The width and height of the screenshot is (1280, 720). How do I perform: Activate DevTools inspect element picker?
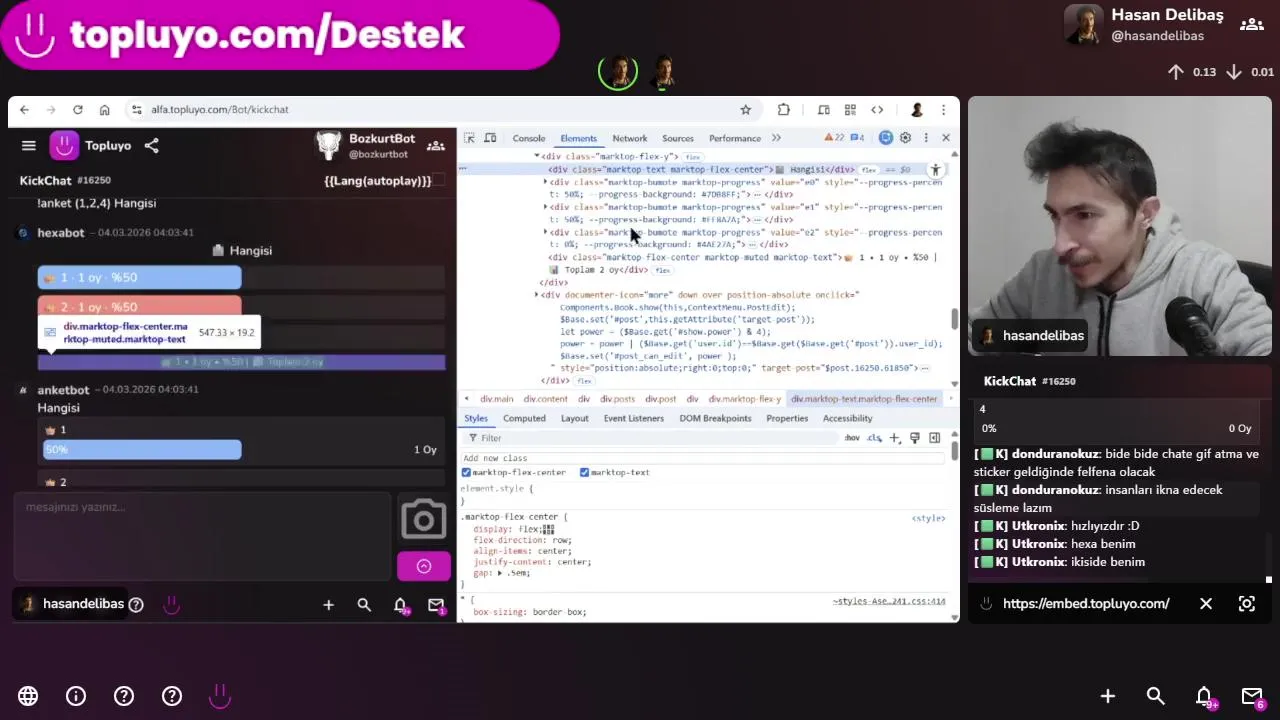pyautogui.click(x=468, y=138)
